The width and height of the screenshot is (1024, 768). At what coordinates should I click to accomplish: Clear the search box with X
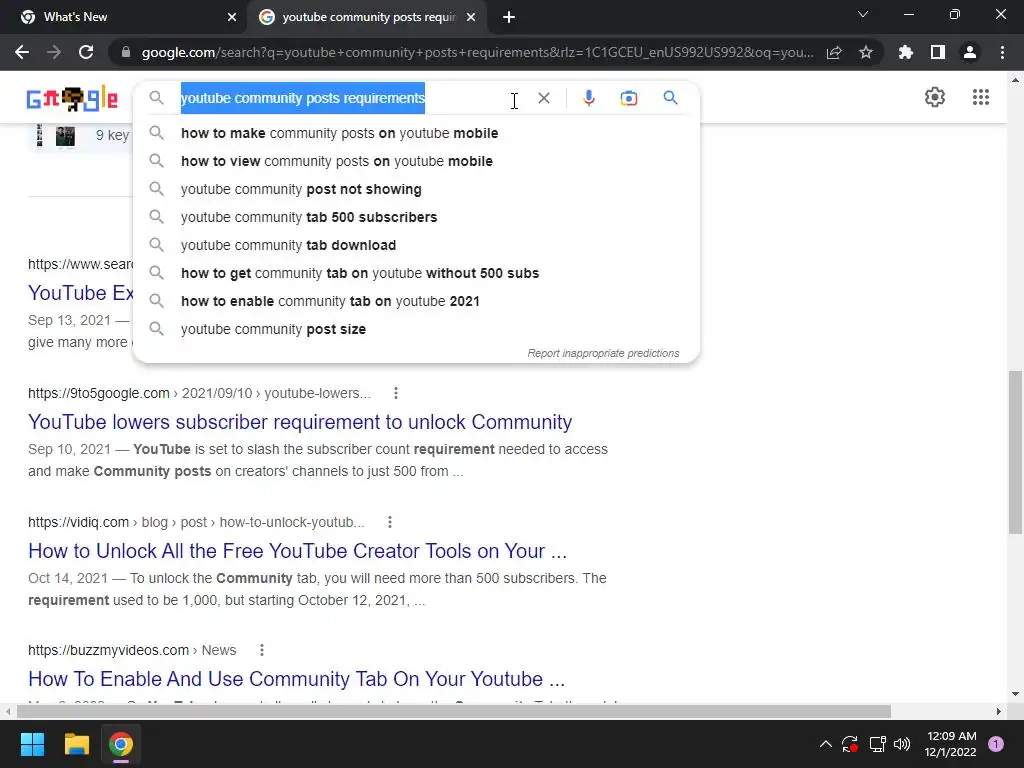click(544, 98)
